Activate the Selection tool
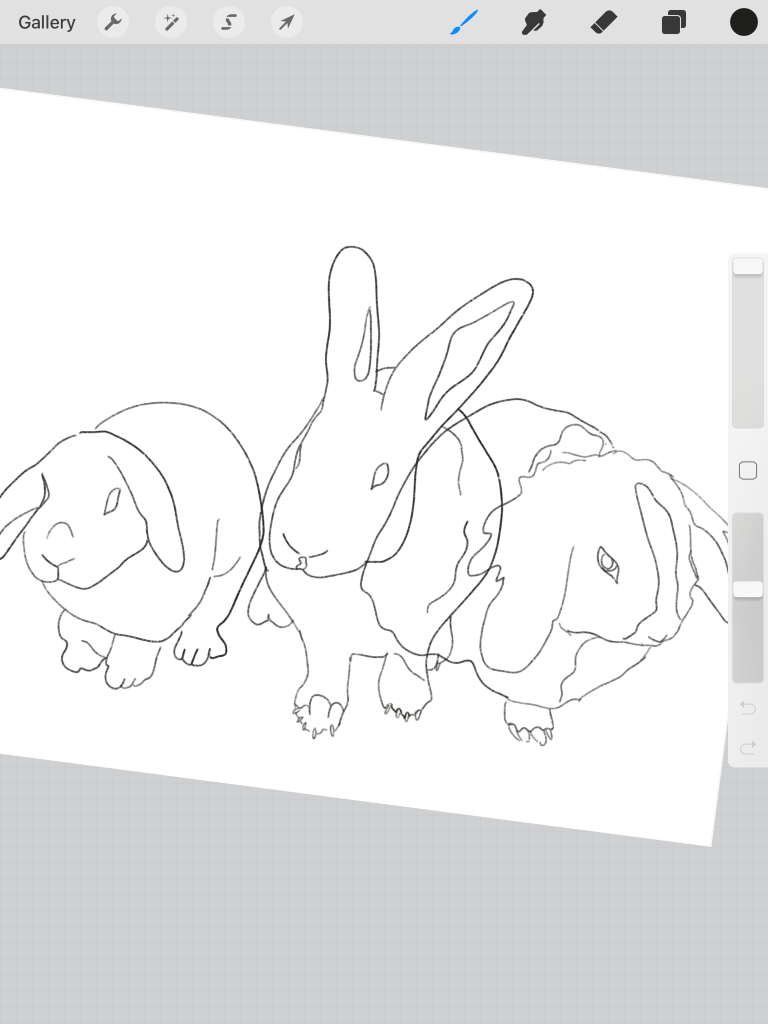768x1024 pixels. pos(229,22)
